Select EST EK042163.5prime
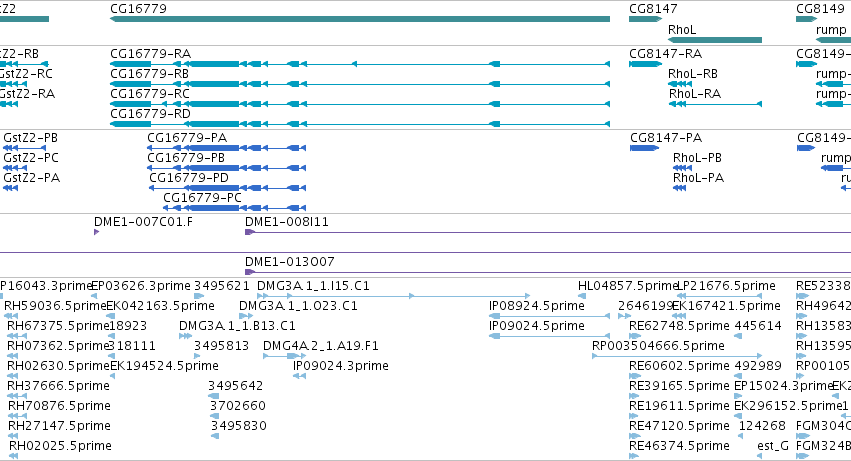 [x=160, y=306]
